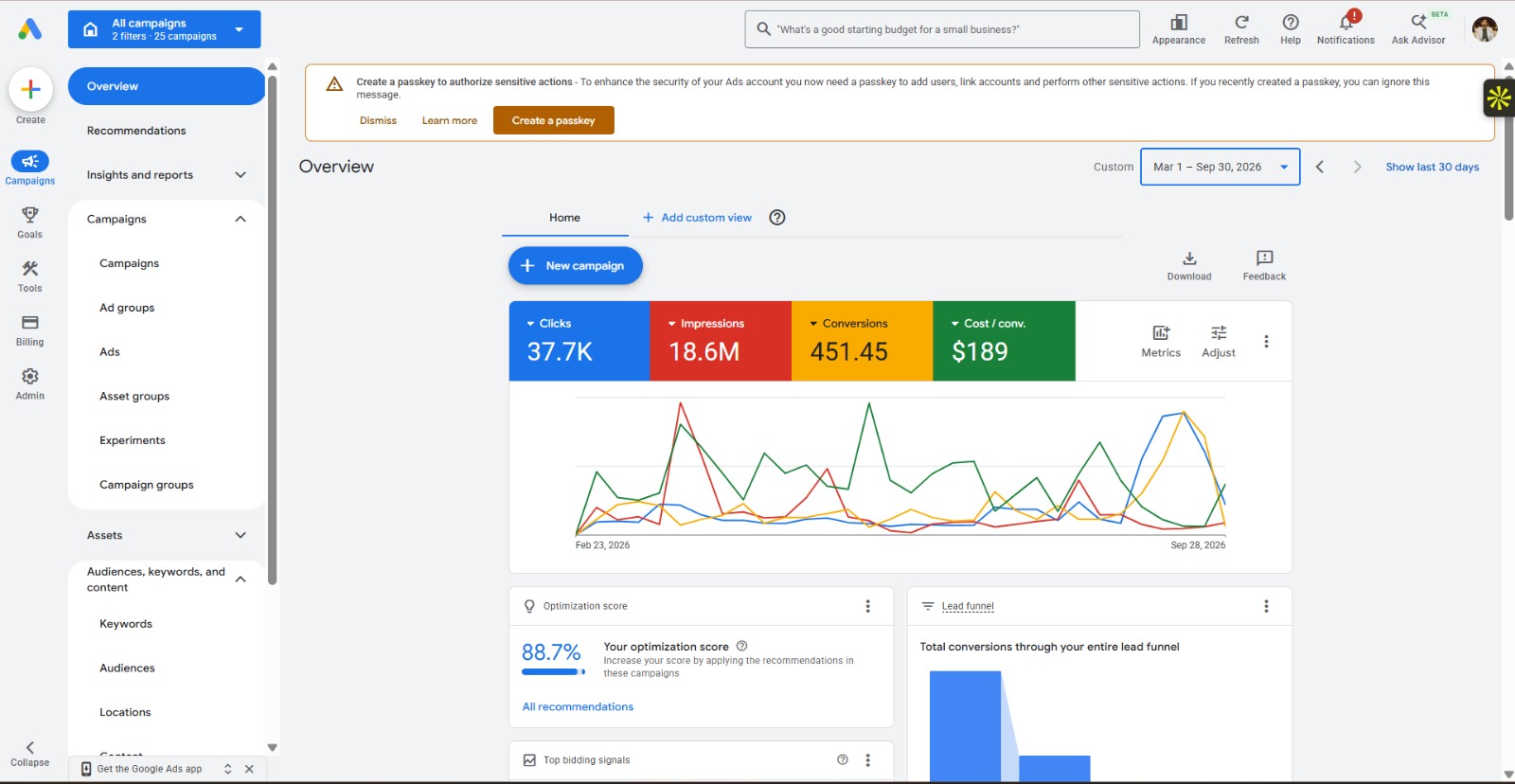
Task: Open the Create plus button
Action: [x=30, y=90]
